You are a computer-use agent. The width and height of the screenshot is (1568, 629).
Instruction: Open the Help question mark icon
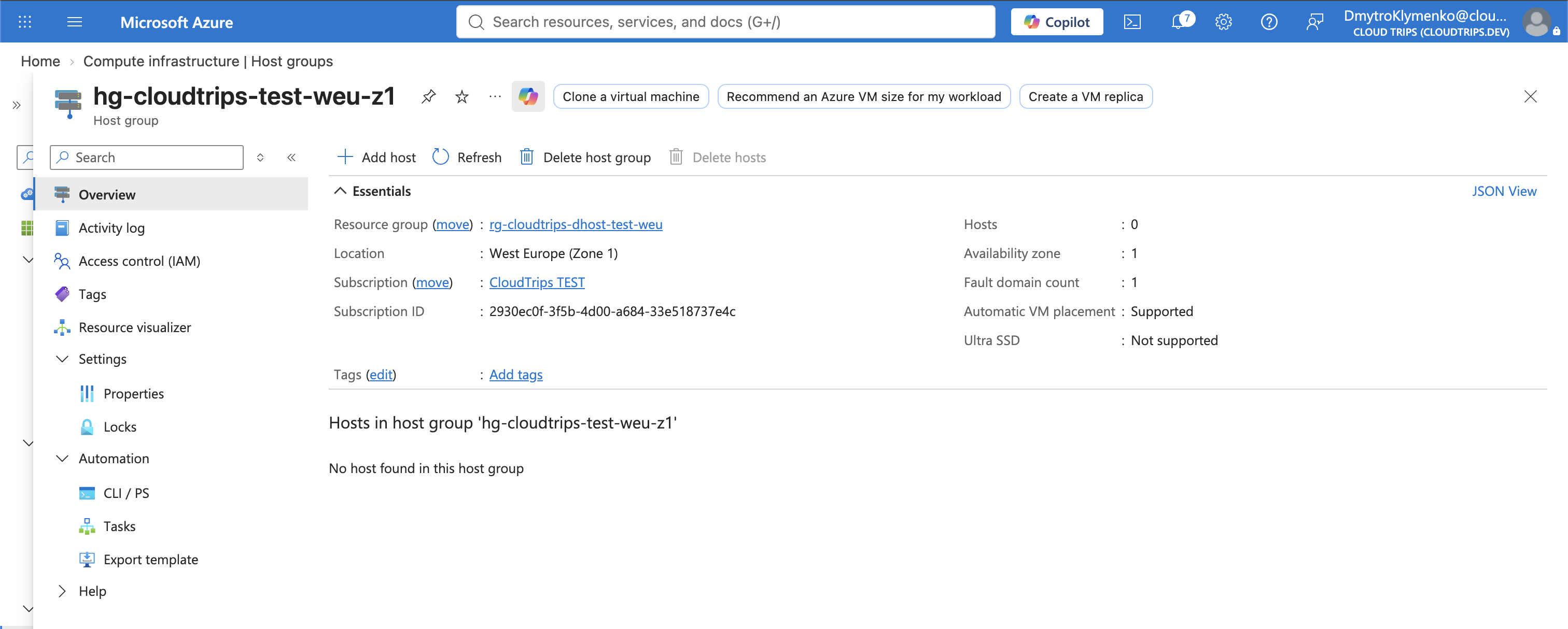pos(1268,22)
